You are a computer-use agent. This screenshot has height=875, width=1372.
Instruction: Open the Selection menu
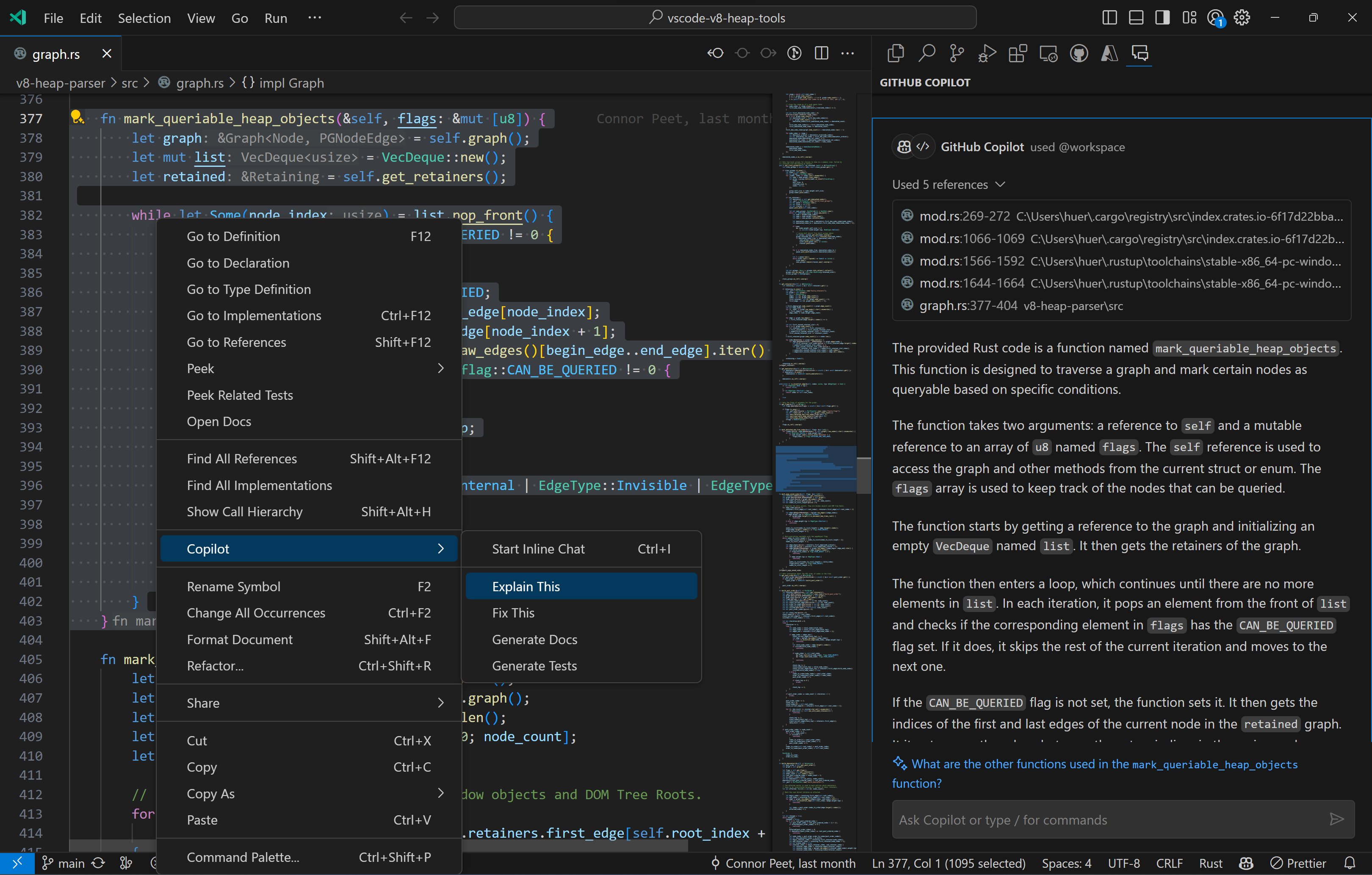tap(144, 18)
